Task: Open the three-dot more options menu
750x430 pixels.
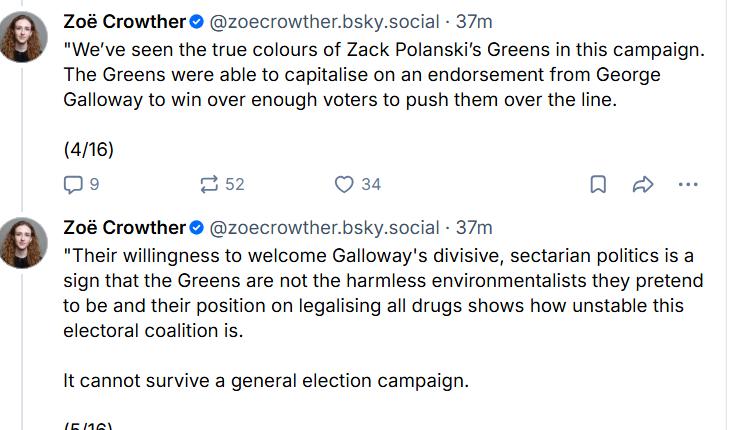Action: point(688,184)
